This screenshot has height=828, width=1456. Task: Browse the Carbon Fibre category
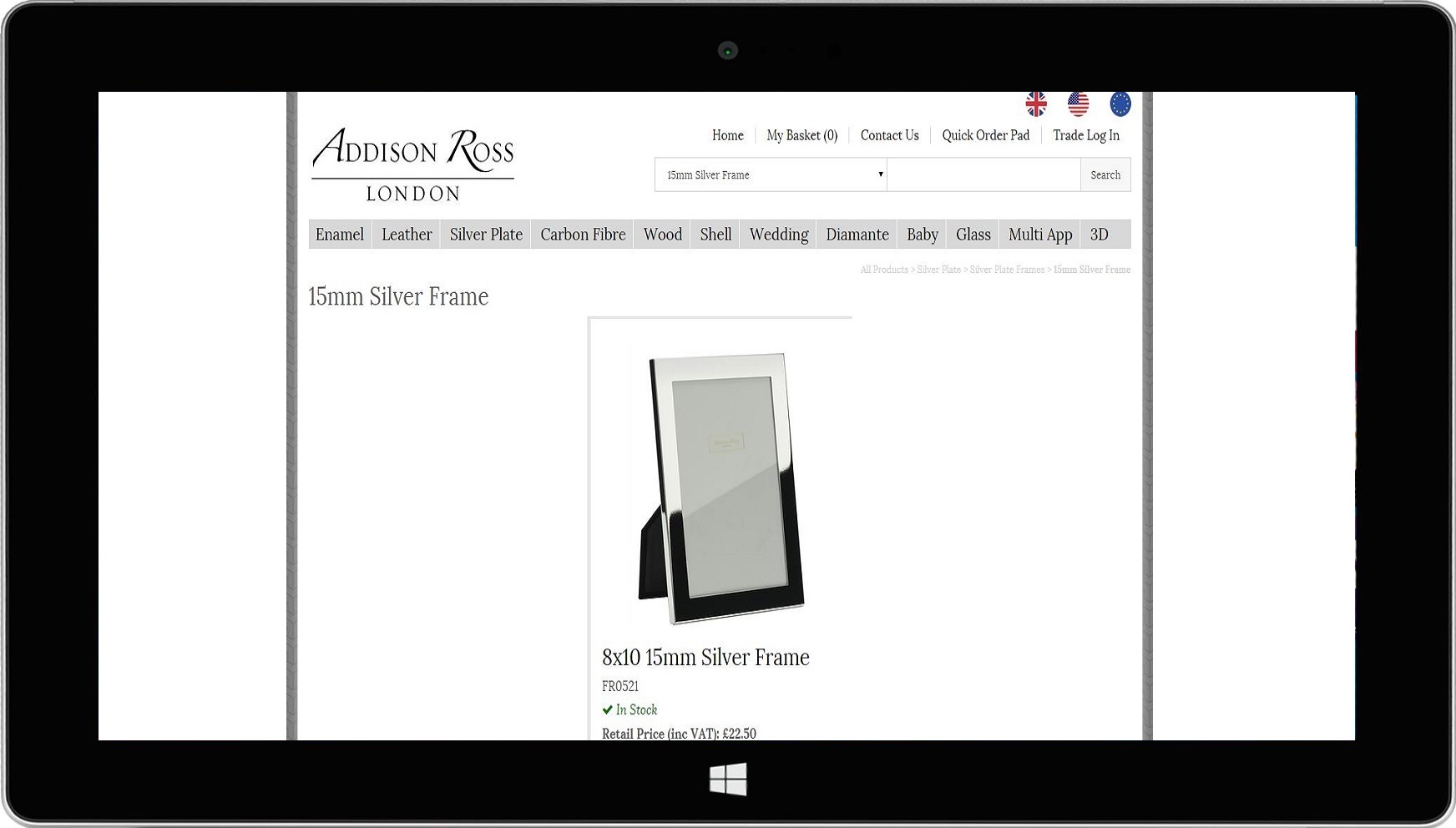tap(583, 235)
